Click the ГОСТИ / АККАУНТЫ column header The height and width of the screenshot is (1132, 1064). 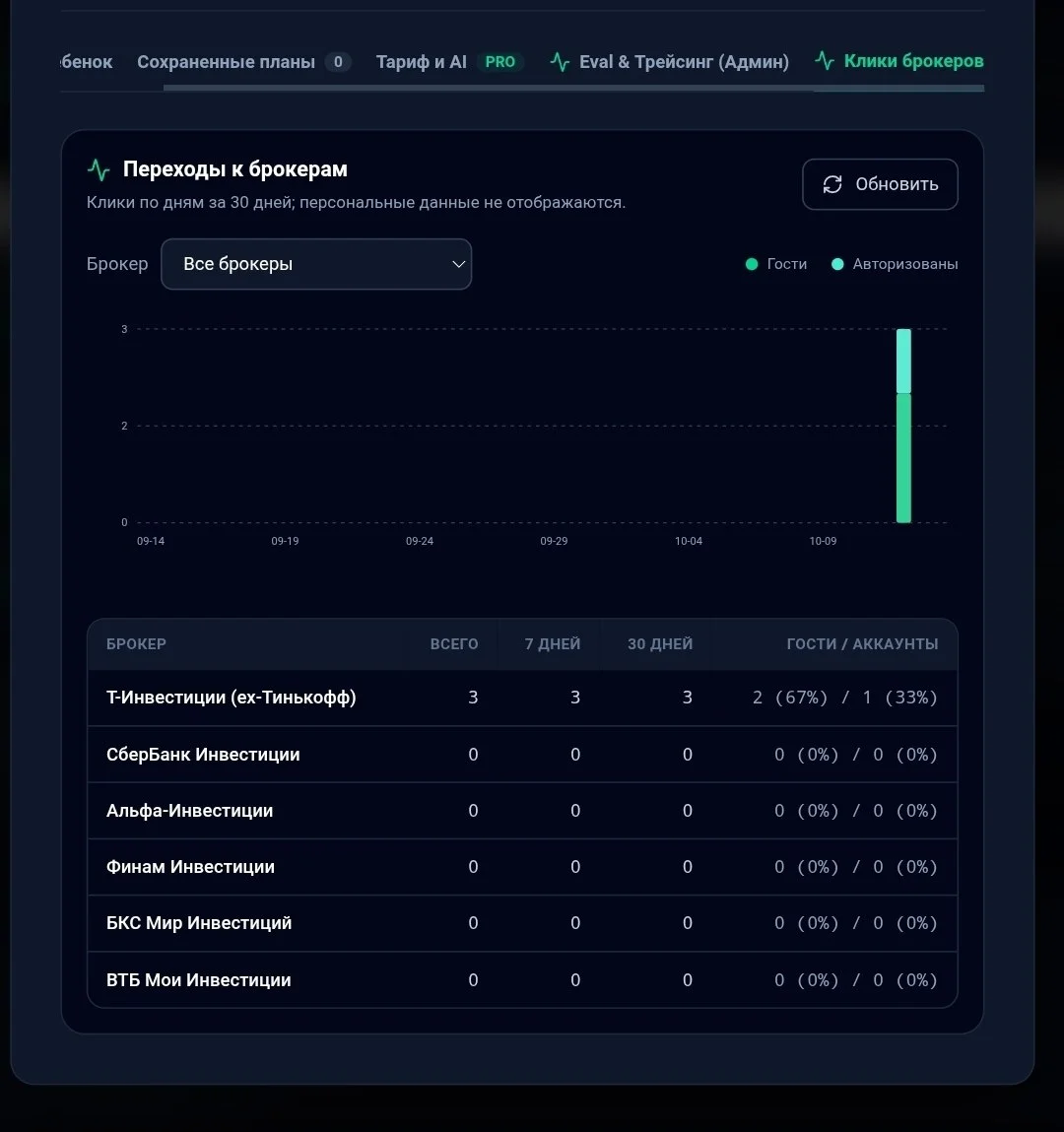863,644
